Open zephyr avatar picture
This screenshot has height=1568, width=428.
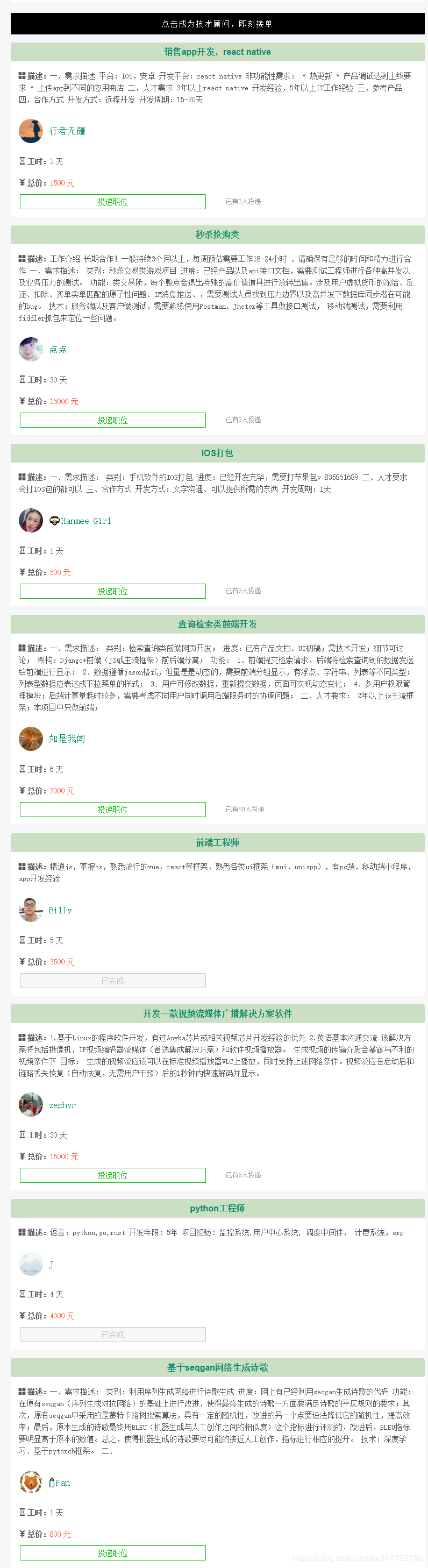[31, 1105]
